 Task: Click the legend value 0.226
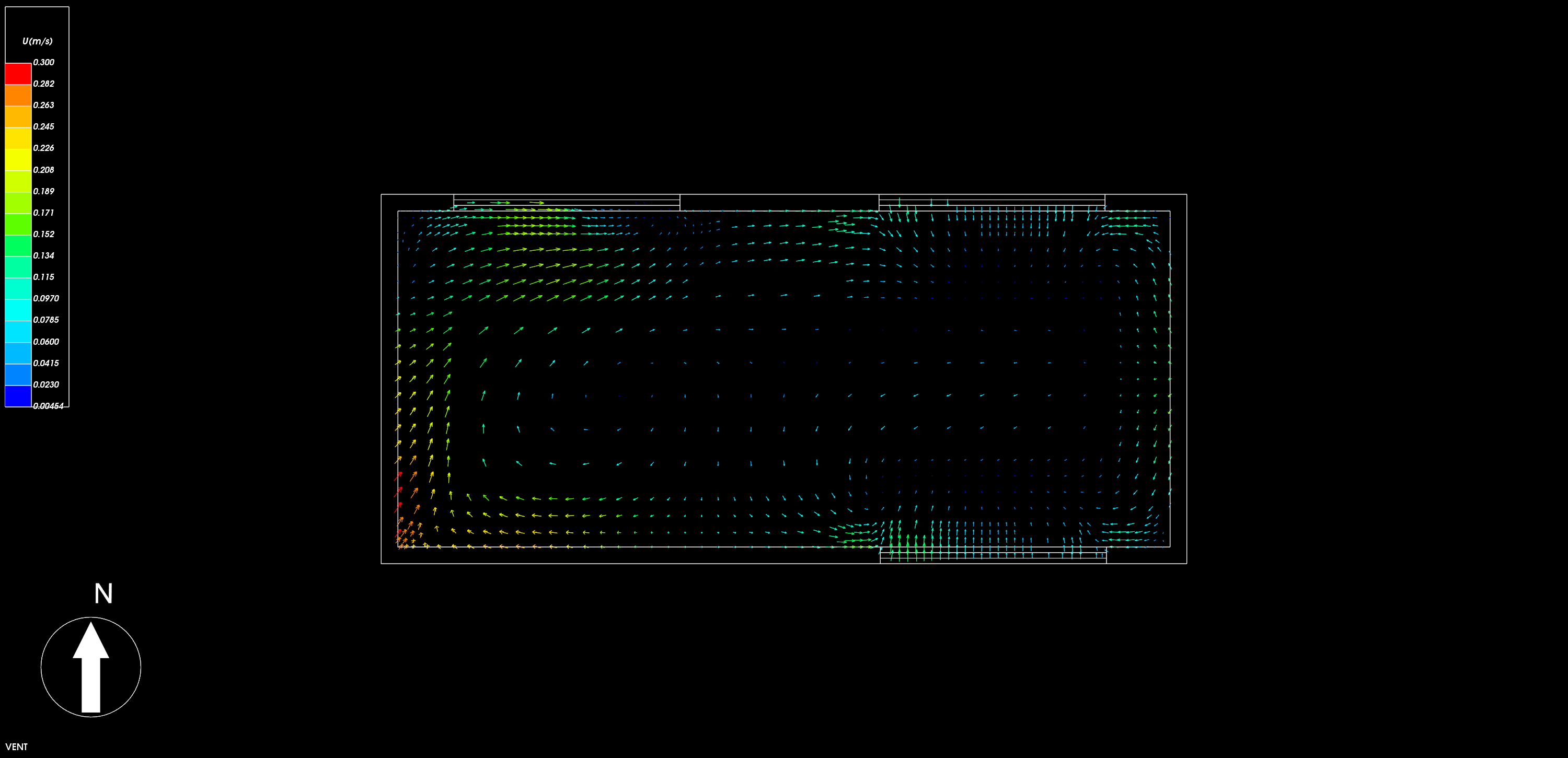(44, 148)
